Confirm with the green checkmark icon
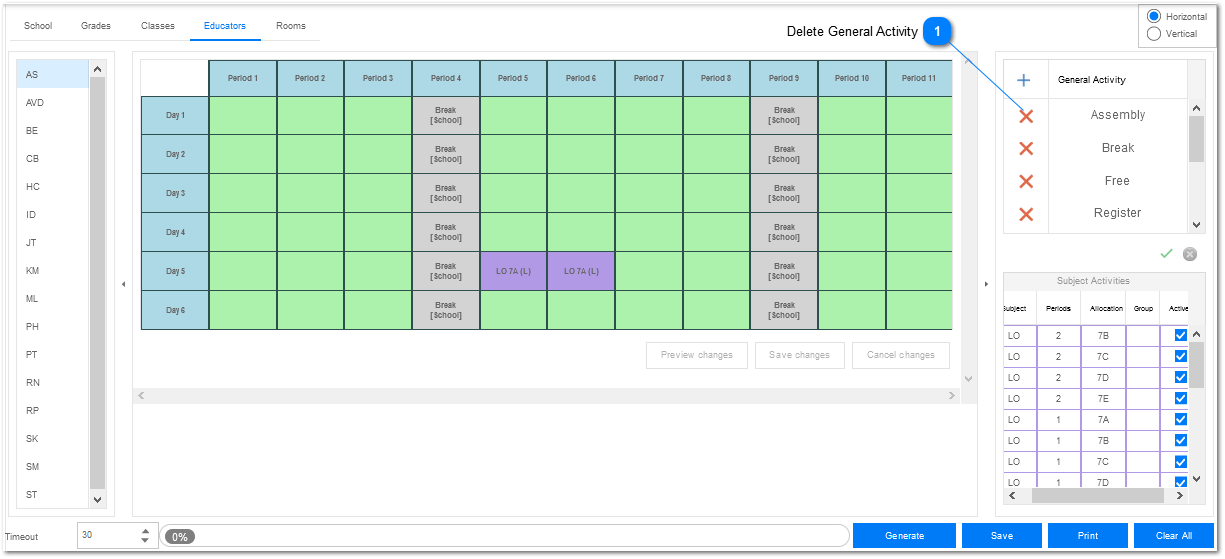 click(1166, 254)
